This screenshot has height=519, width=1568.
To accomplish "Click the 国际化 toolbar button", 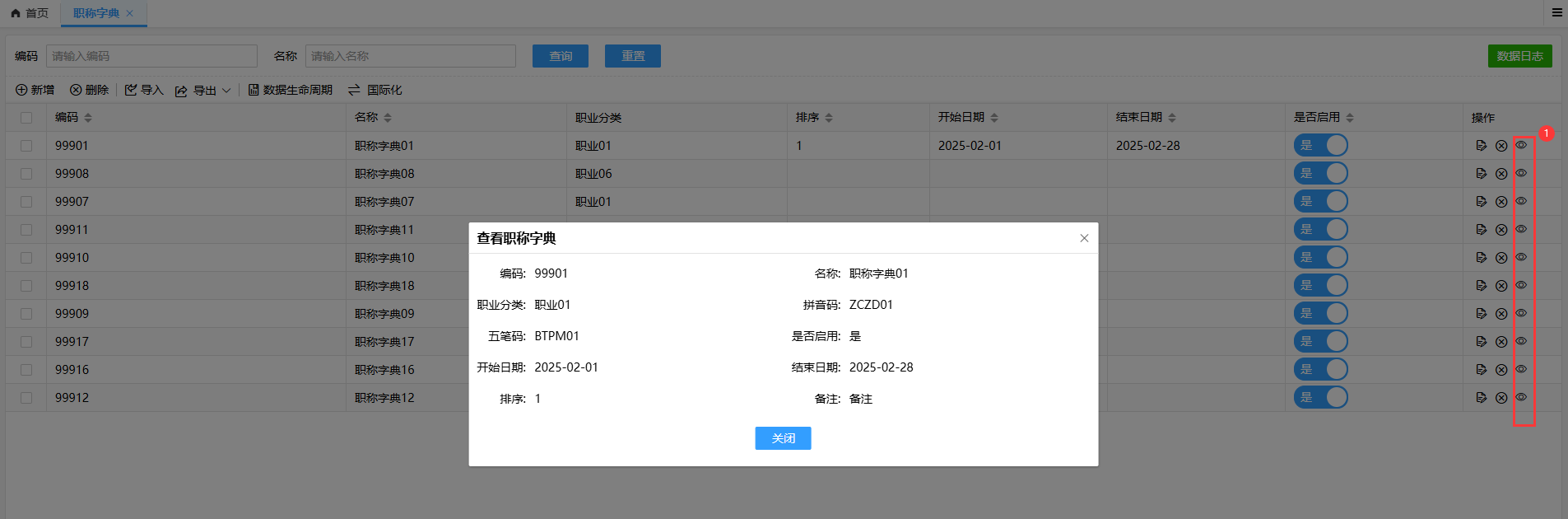I will 375,90.
